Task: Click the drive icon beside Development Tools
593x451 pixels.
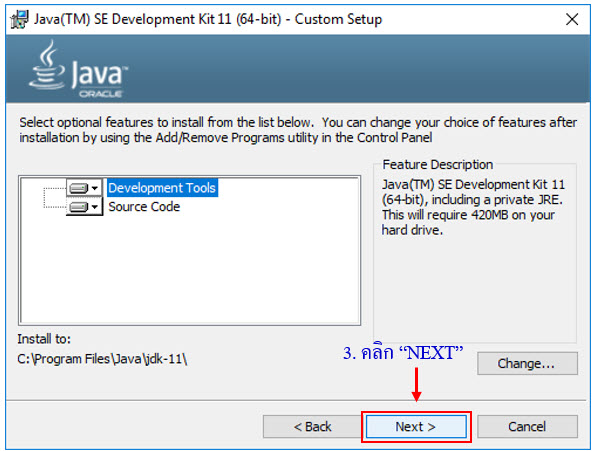Action: tap(79, 188)
